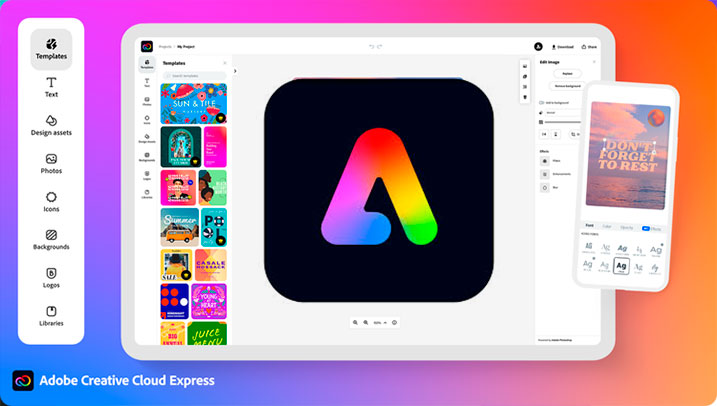Viewport: 717px width, 406px height.
Task: Click the delete trash icon in canvas toolbar
Action: click(525, 97)
